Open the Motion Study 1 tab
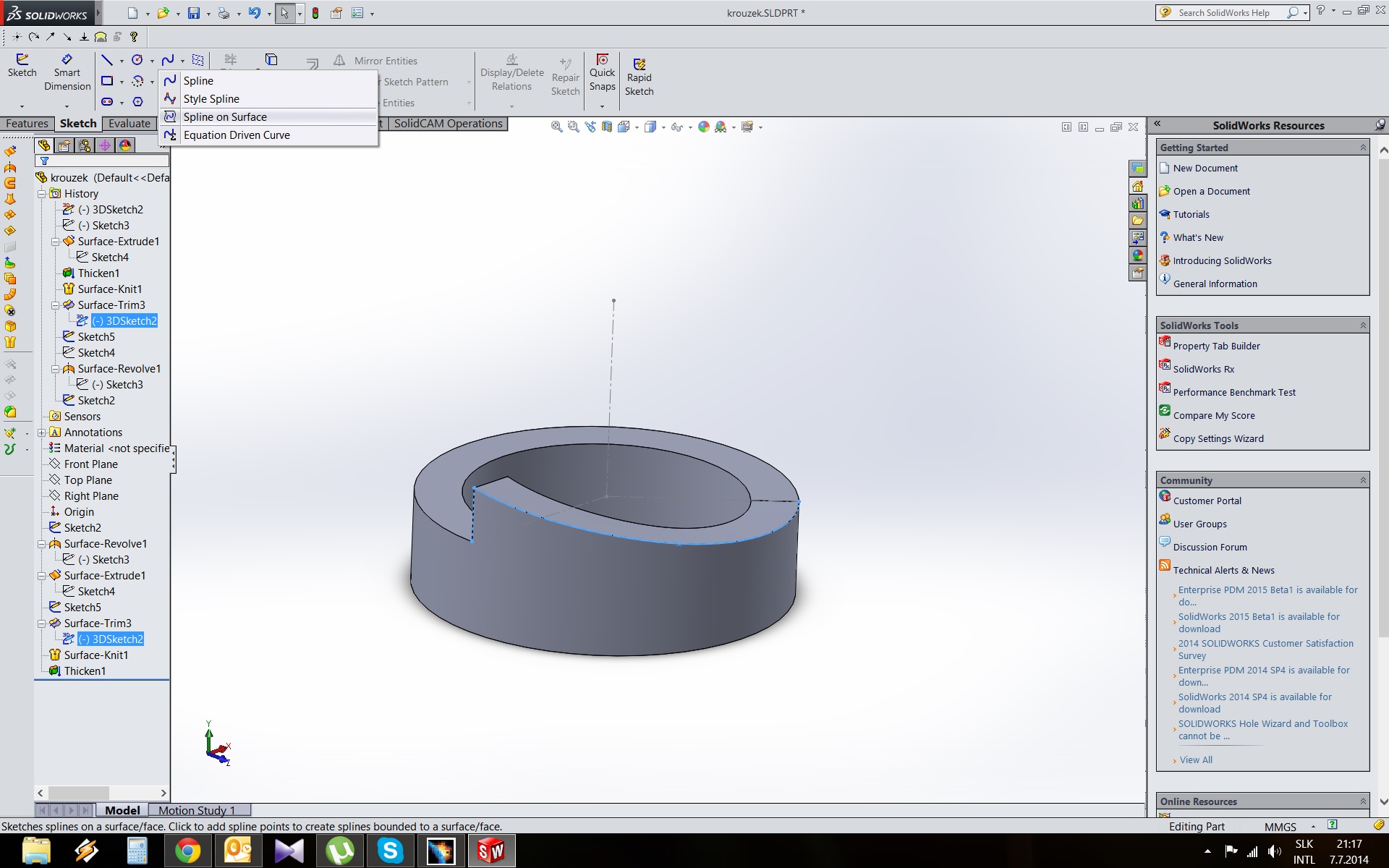 (197, 810)
